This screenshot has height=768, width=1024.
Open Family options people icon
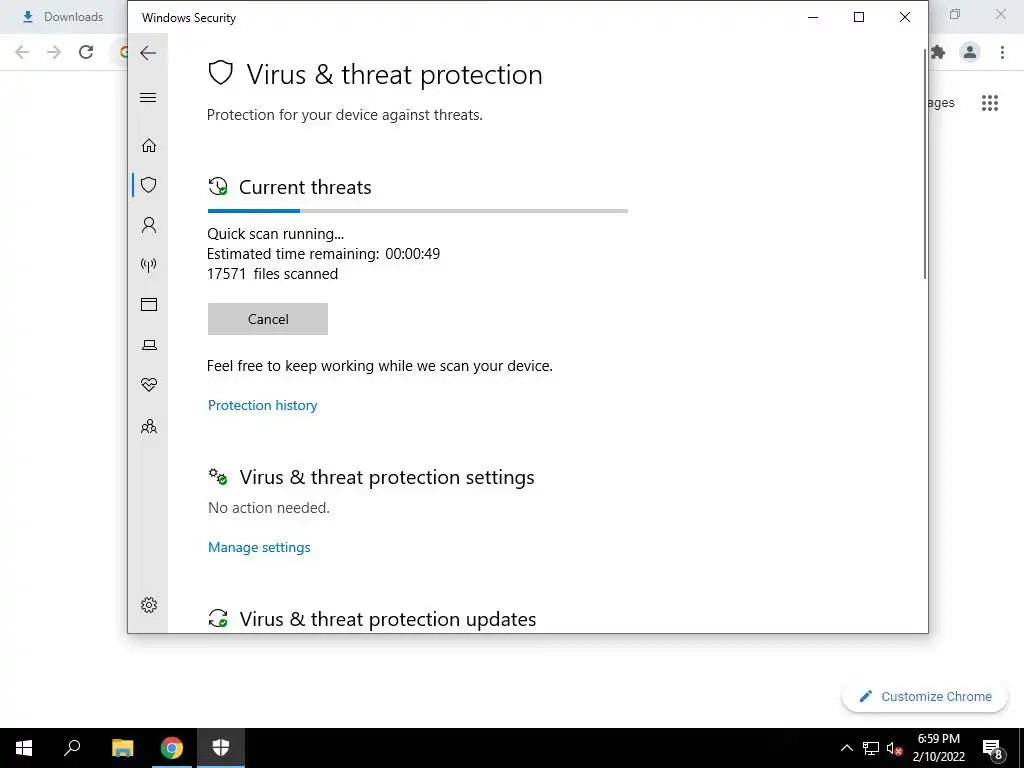[149, 426]
